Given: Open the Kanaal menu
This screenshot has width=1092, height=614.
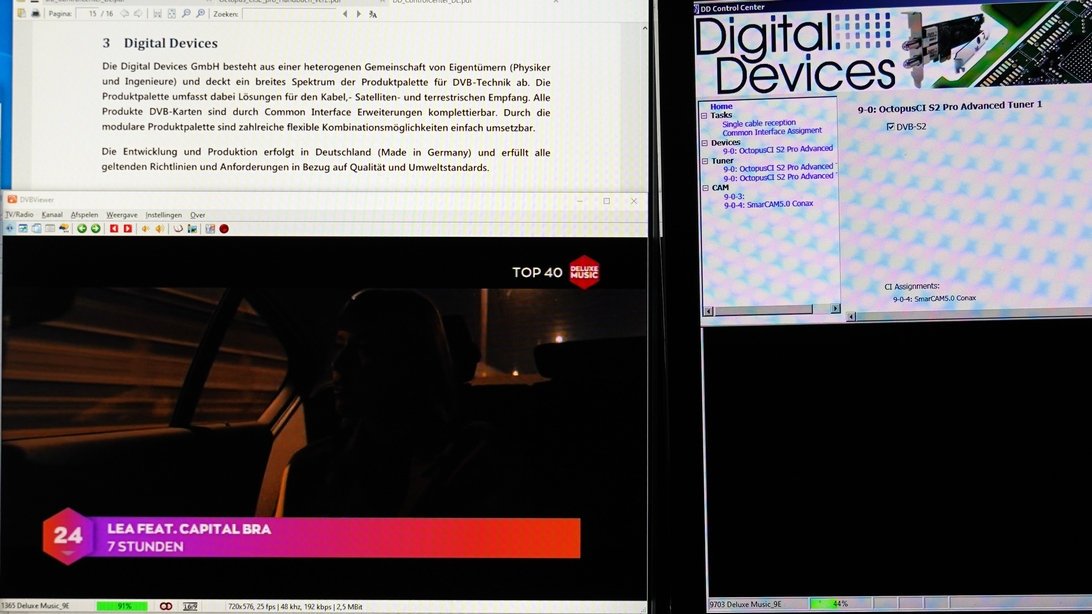Looking at the screenshot, I should click(x=52, y=215).
